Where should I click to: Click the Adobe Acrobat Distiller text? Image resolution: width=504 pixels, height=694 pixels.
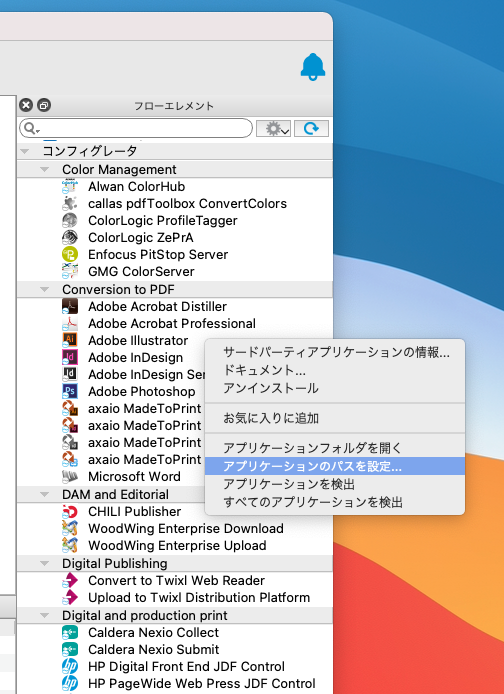[x=157, y=306]
